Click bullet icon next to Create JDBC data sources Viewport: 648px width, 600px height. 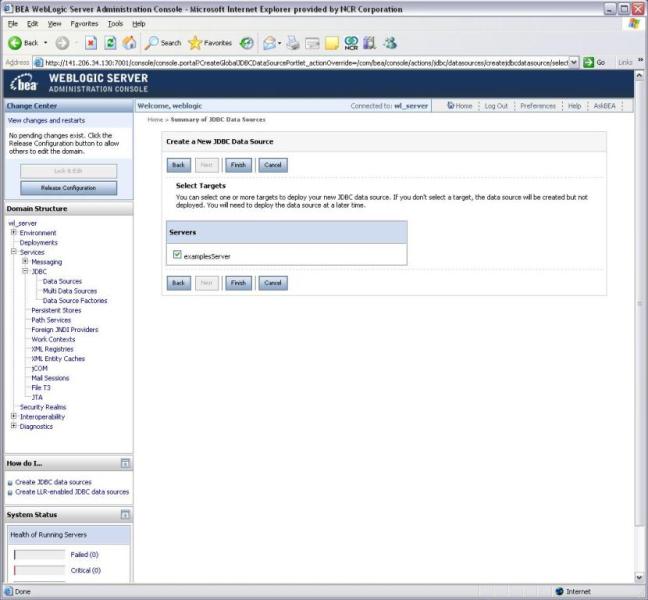click(x=10, y=483)
